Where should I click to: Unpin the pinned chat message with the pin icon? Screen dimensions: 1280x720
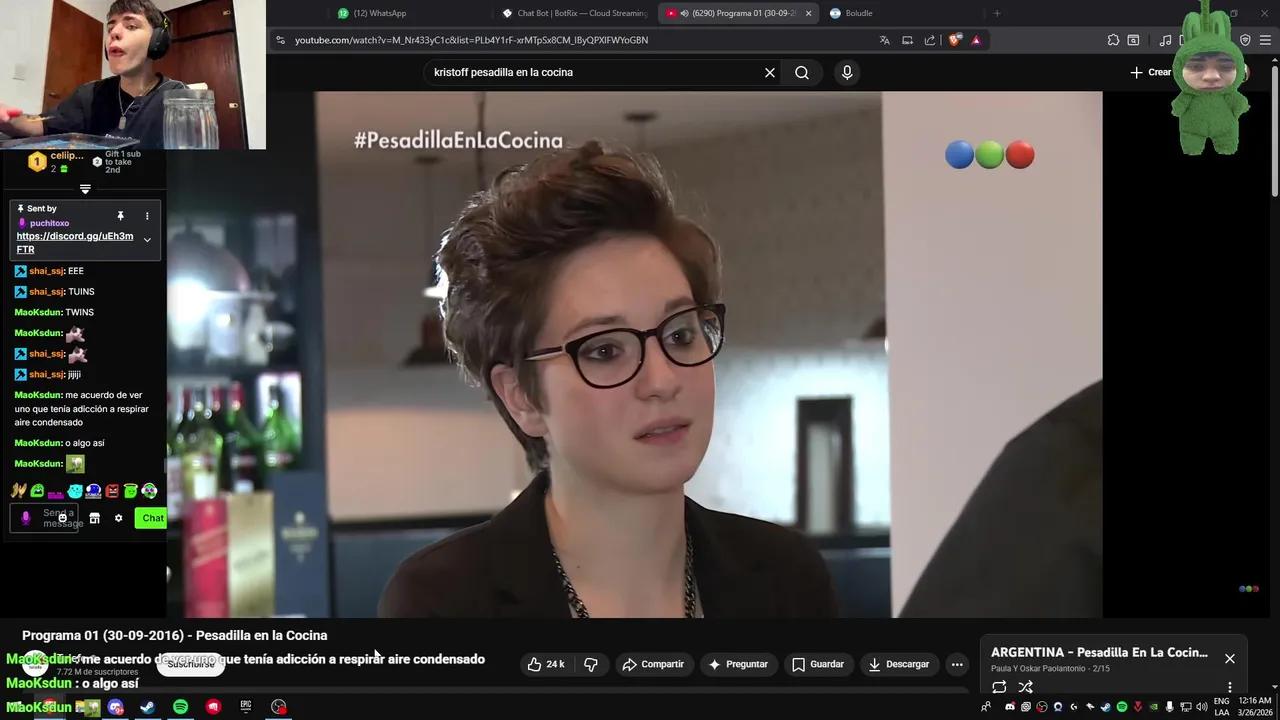120,216
